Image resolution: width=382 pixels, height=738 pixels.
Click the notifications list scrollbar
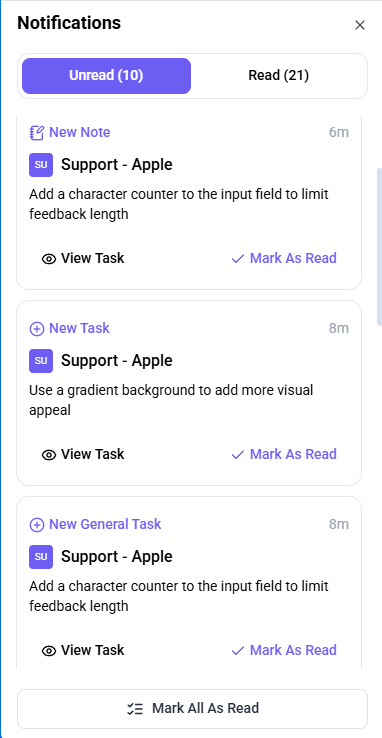point(379,247)
